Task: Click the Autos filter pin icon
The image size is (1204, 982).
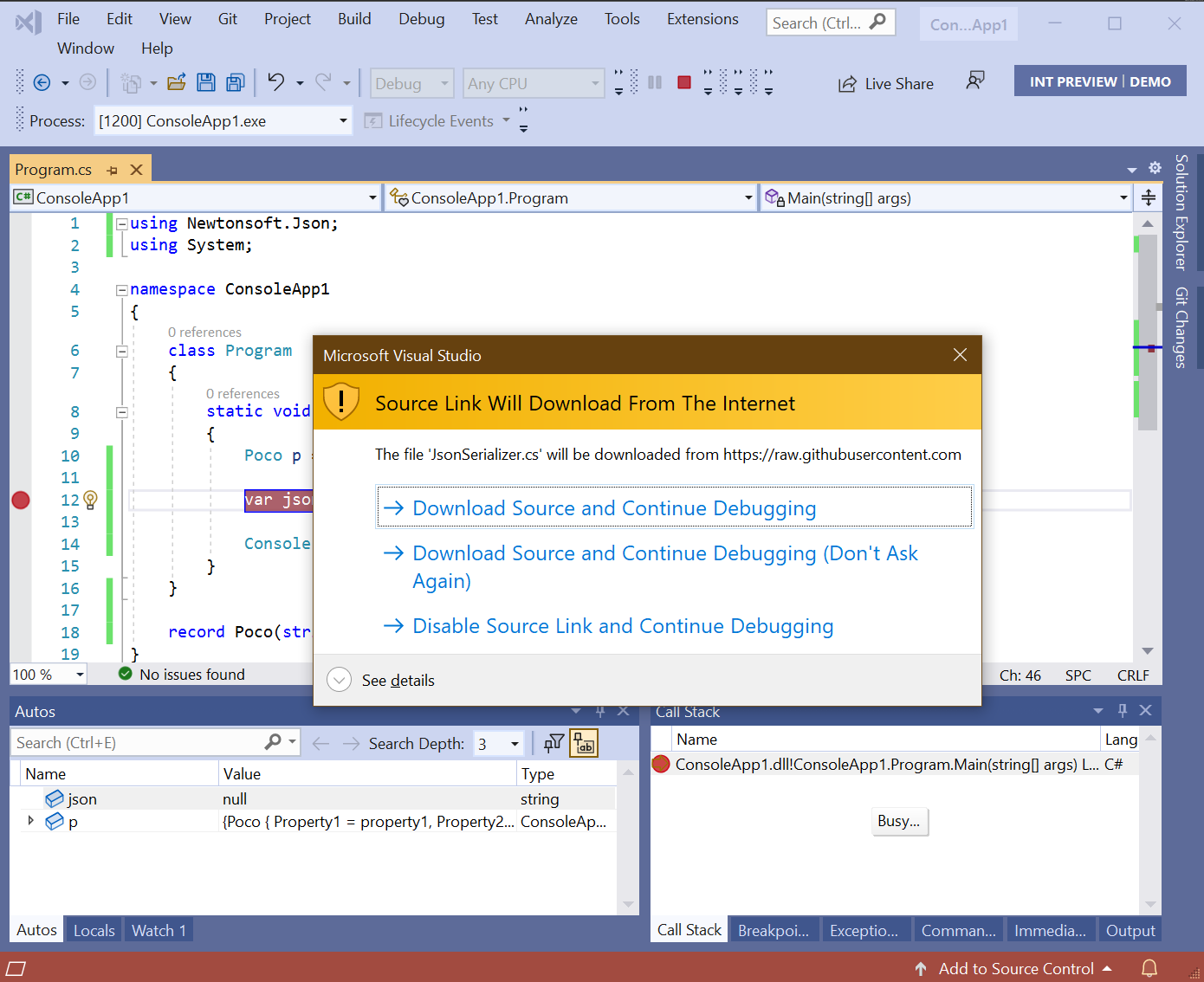Action: point(553,743)
